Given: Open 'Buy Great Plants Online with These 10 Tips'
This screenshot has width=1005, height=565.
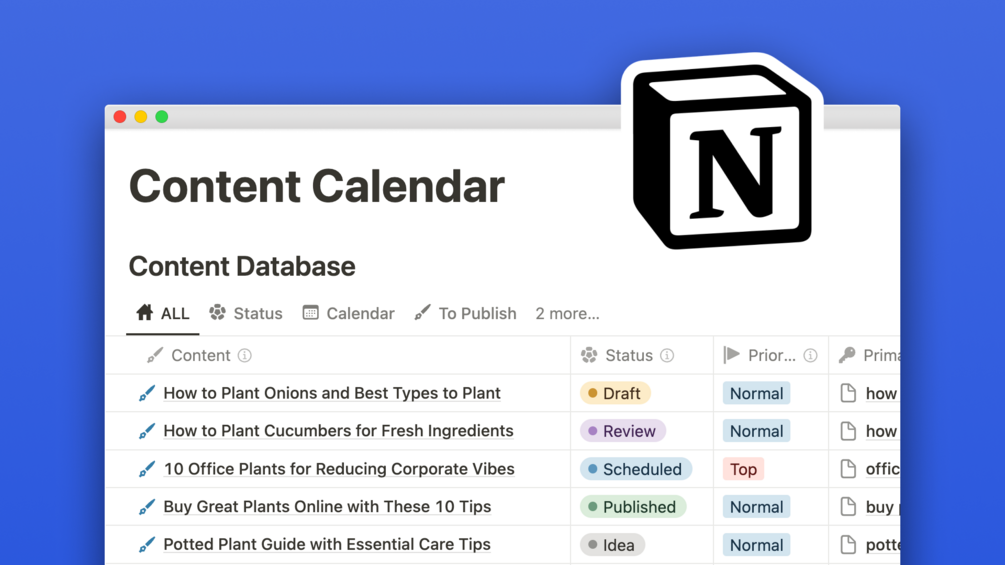Looking at the screenshot, I should 328,507.
